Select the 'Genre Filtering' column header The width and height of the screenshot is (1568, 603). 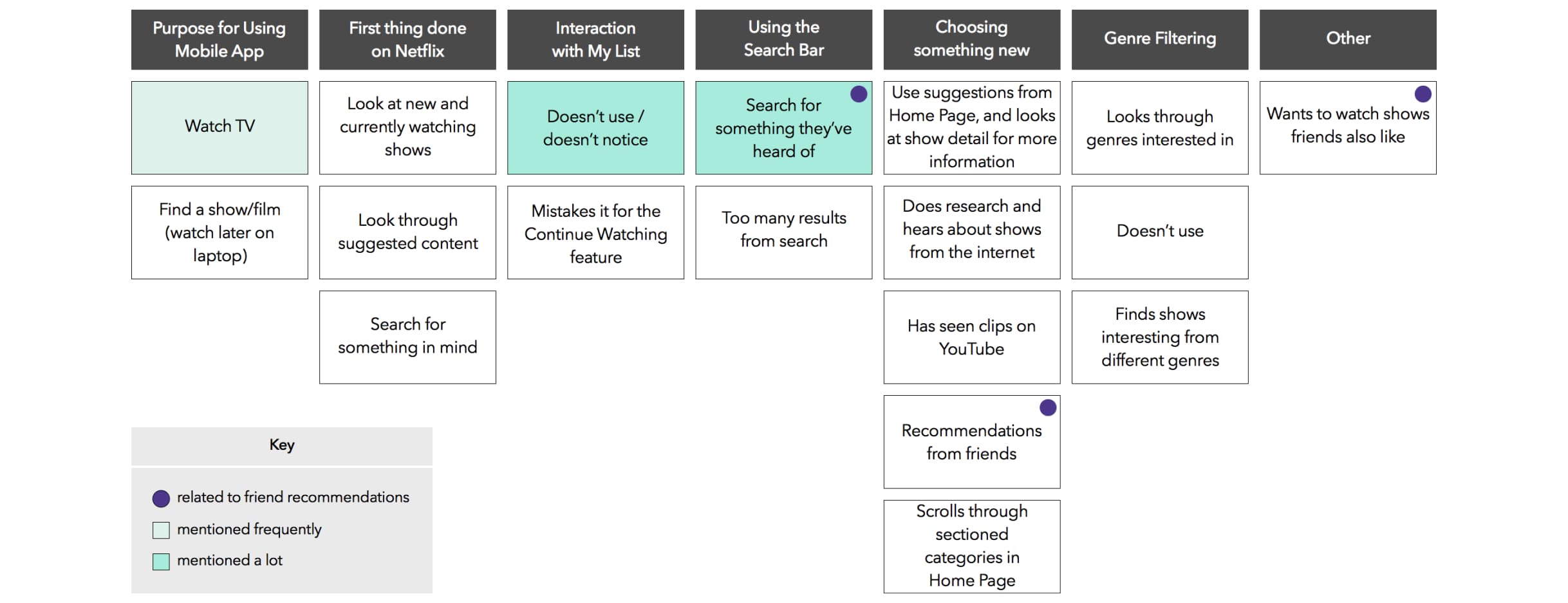(1160, 40)
